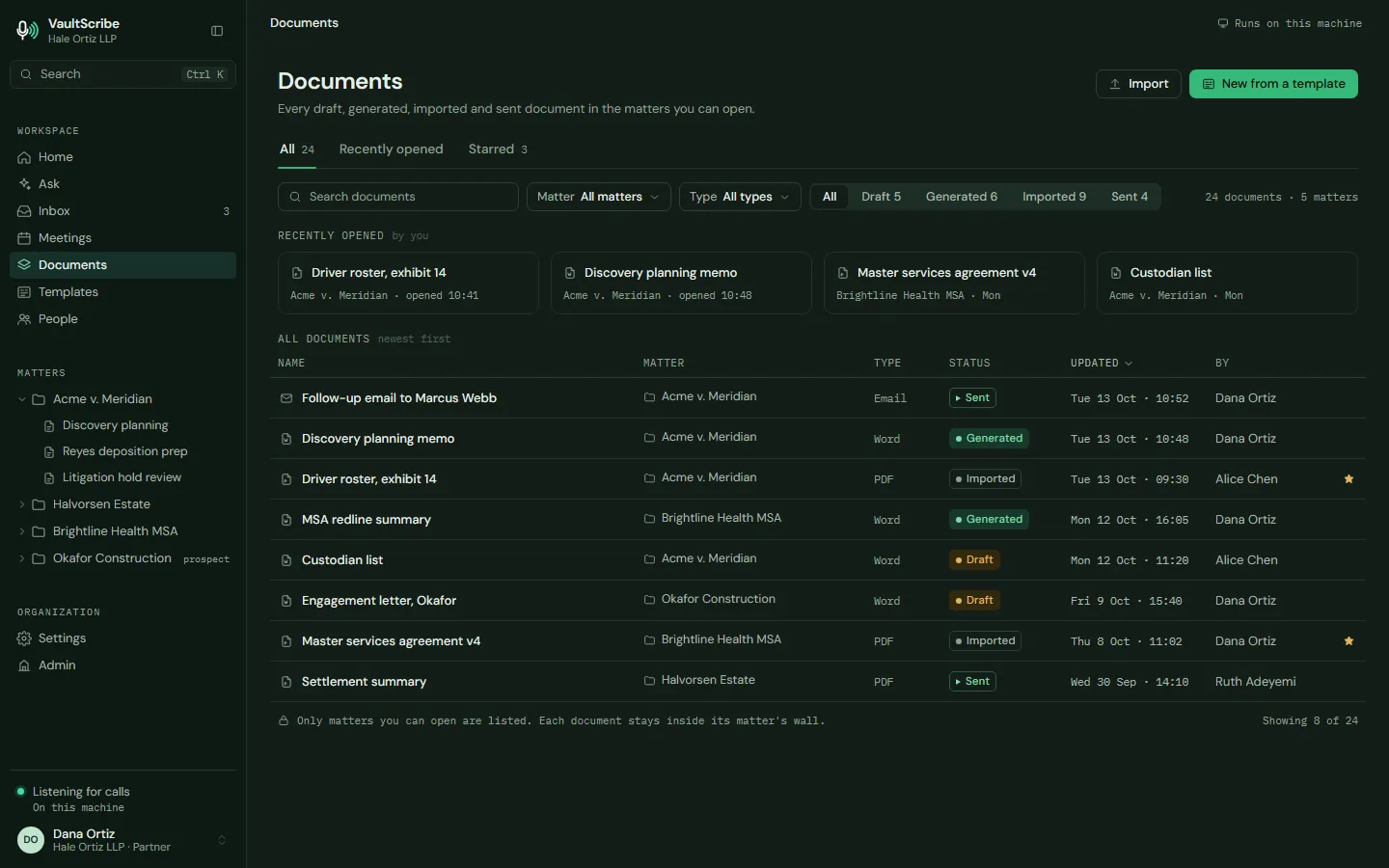Unstar the Driver roster, exhibit 14 row

pos(1348,479)
